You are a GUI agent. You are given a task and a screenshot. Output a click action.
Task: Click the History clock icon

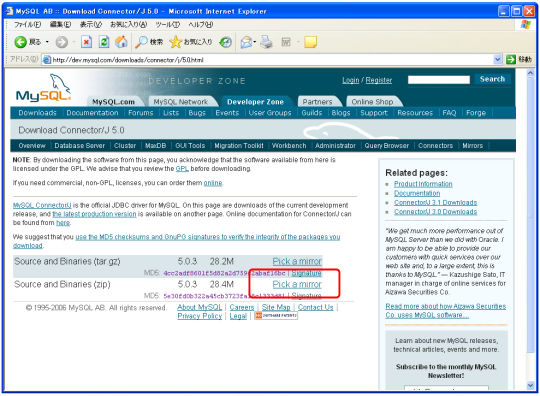coord(226,42)
